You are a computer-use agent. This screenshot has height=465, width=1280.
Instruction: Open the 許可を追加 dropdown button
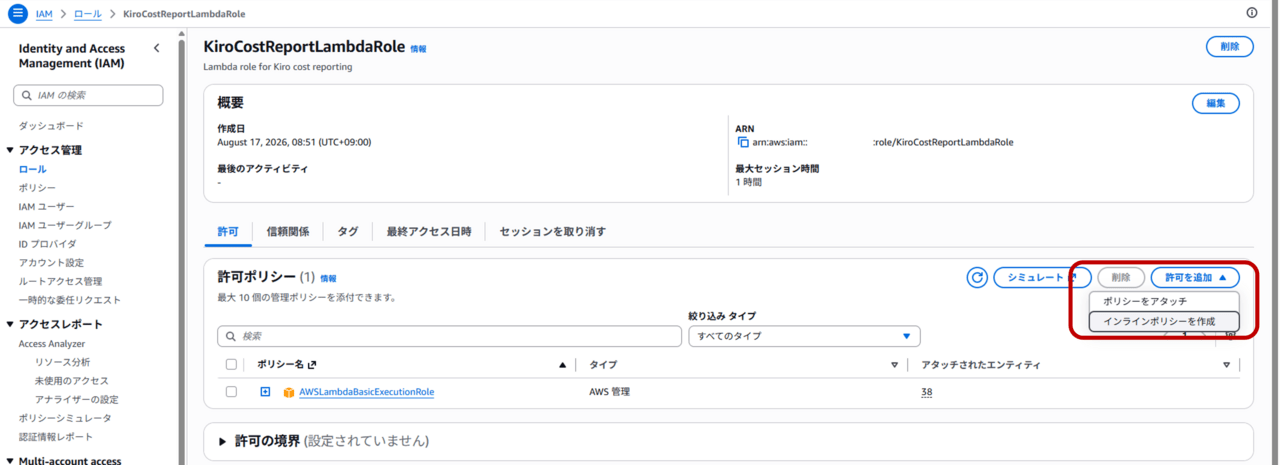pos(1195,277)
